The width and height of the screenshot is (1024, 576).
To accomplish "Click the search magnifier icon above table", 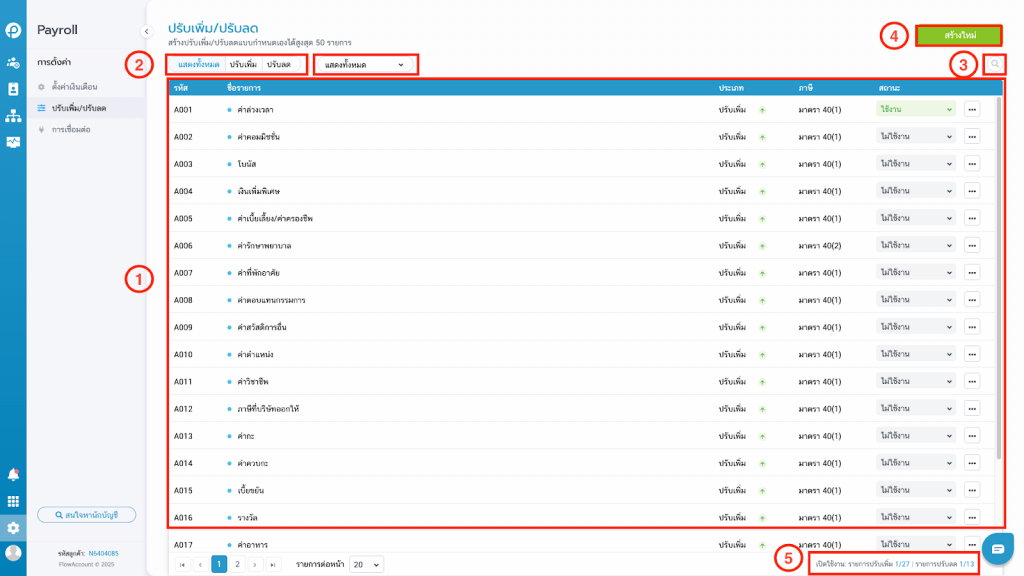I will (994, 64).
